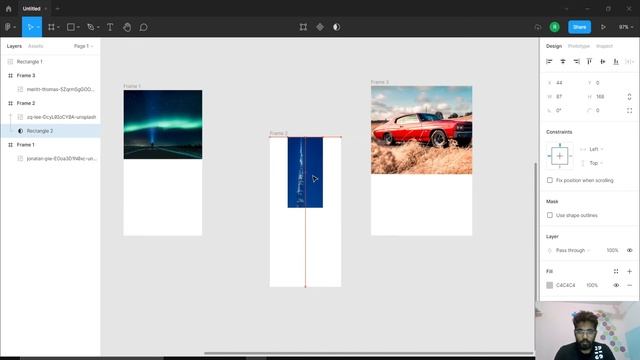Select Frame 2 layer
640x360 pixels.
[x=50, y=103]
